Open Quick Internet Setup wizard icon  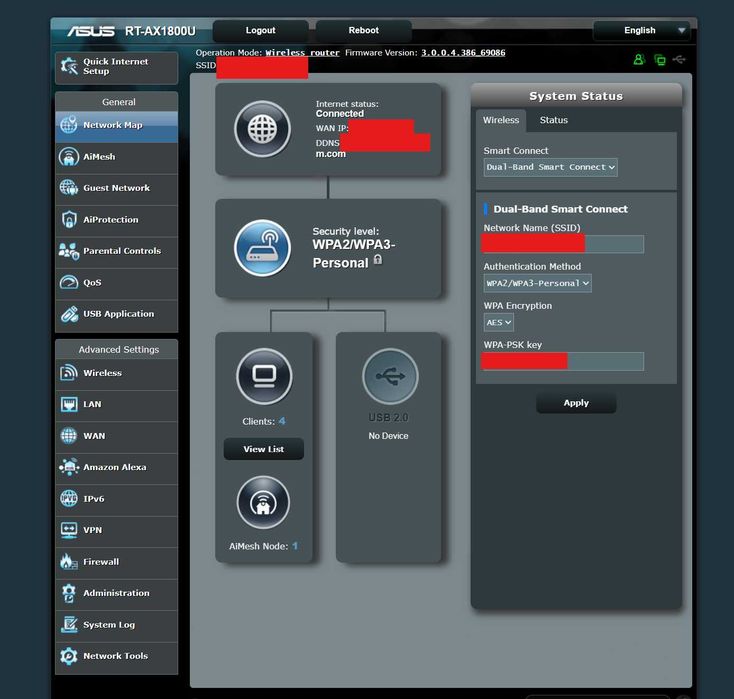[69, 66]
